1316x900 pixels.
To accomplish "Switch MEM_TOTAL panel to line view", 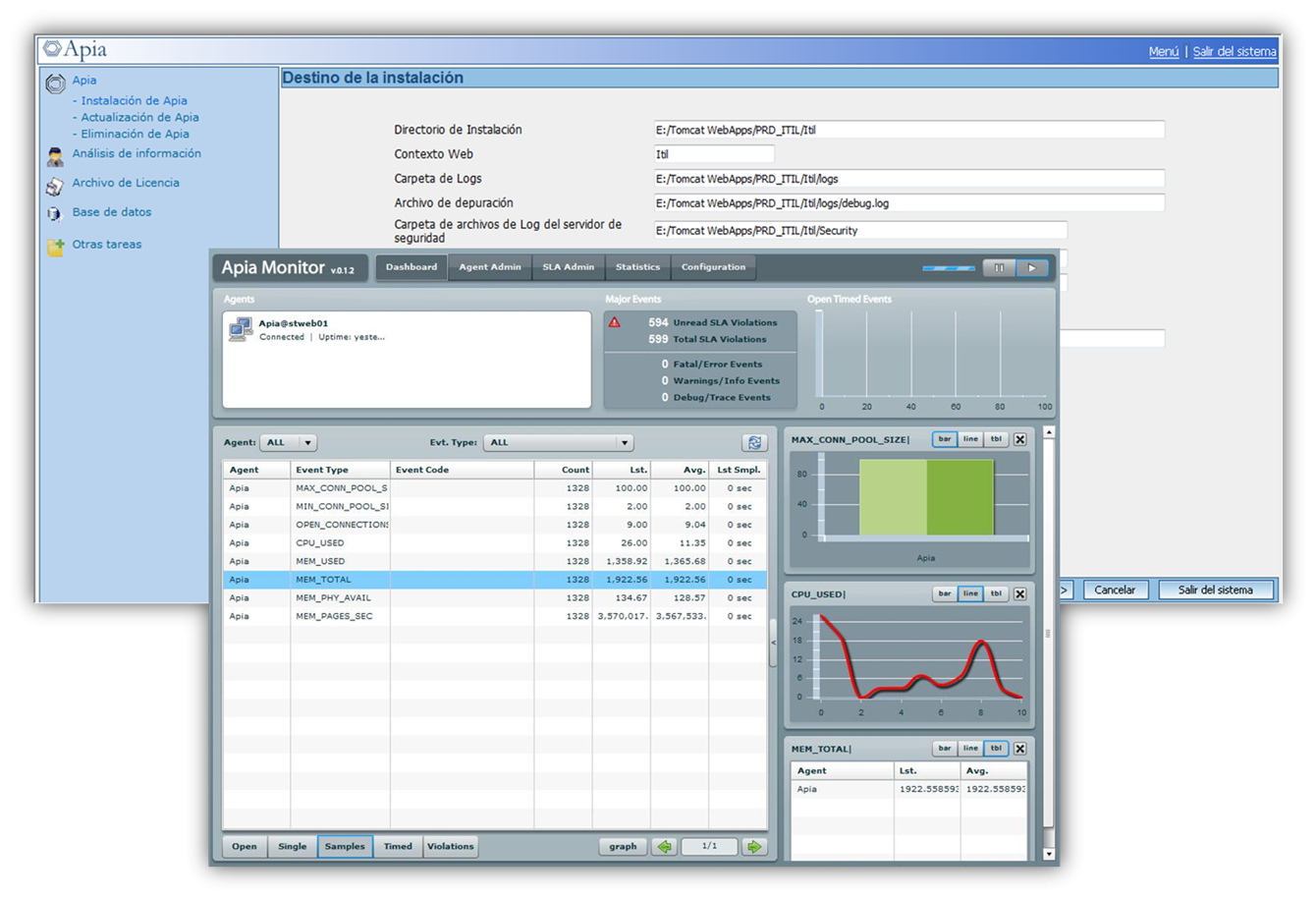I will [970, 748].
